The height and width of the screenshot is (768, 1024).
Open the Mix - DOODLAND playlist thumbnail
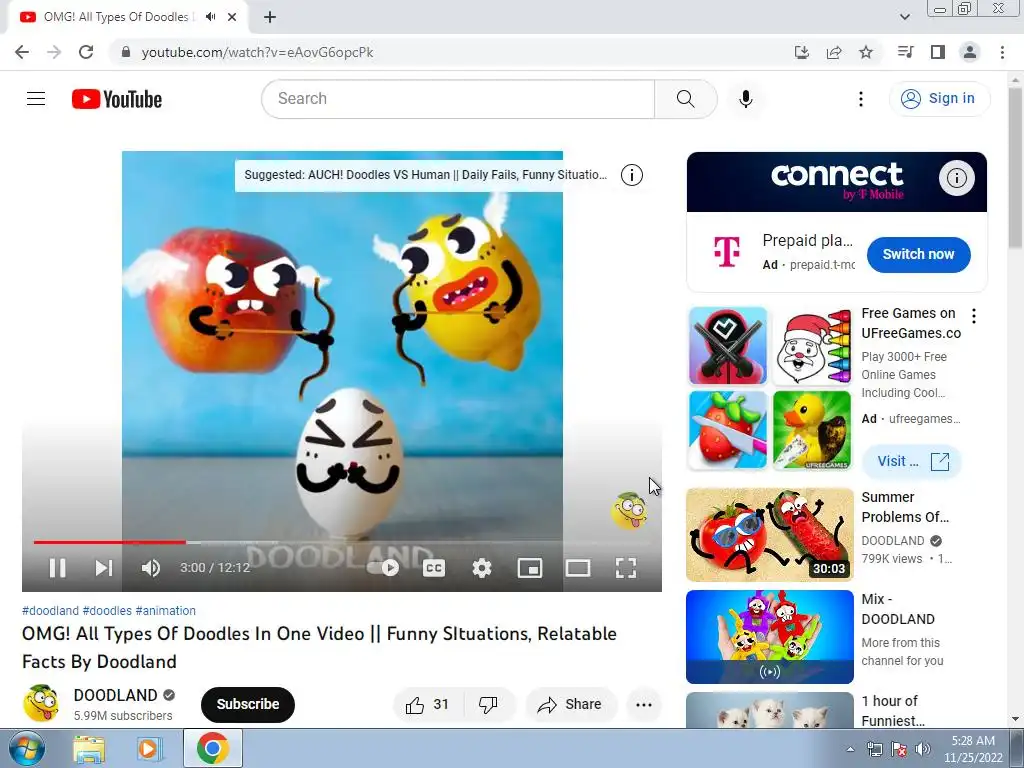(770, 637)
